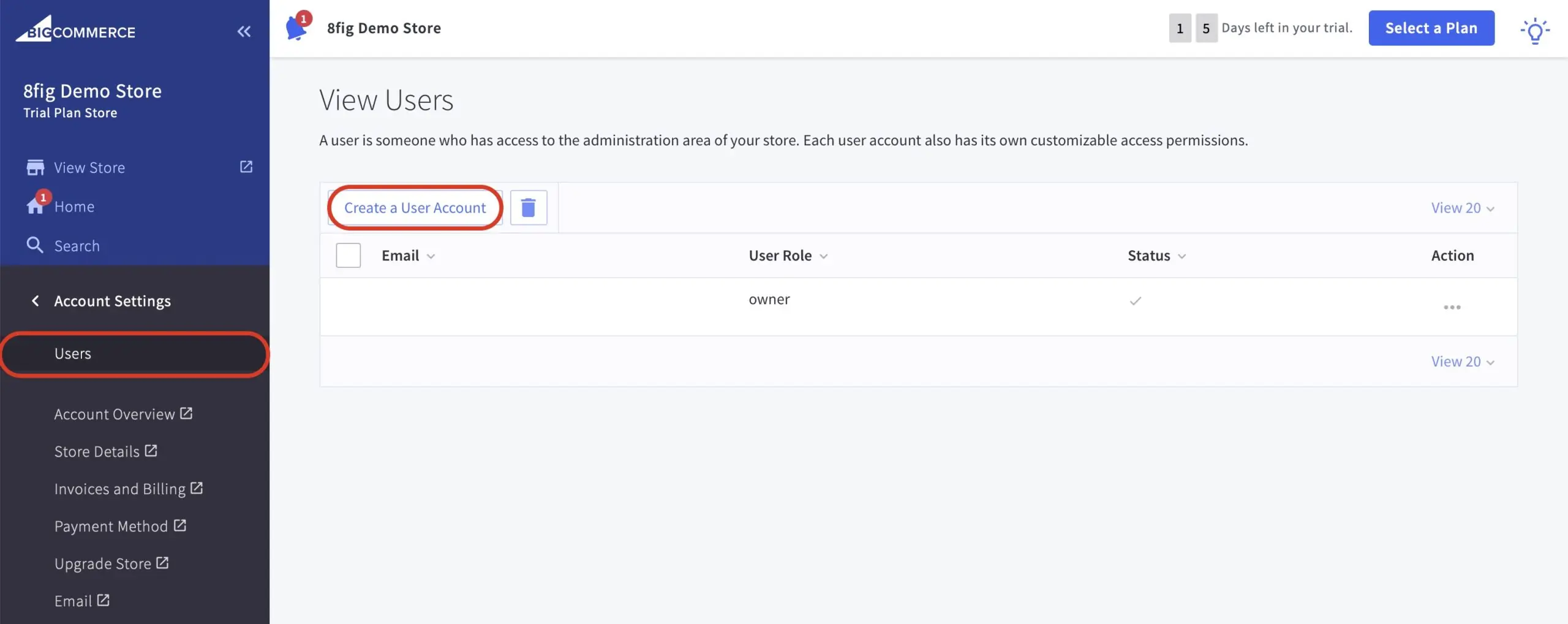Collapse sidebar with double chevron icon
The image size is (1568, 624).
tap(244, 31)
